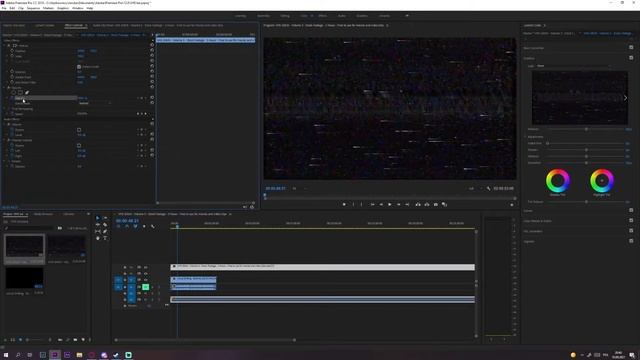Open the Sequence menu
The width and height of the screenshot is (640, 360).
(33, 8)
